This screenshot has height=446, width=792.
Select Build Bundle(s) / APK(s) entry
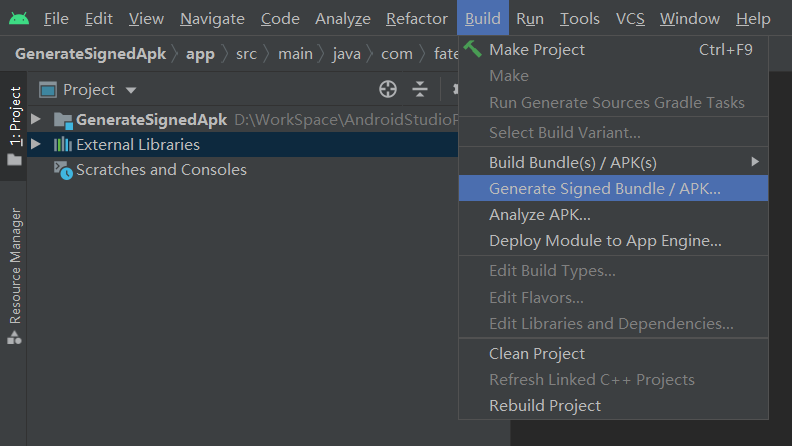pos(613,163)
